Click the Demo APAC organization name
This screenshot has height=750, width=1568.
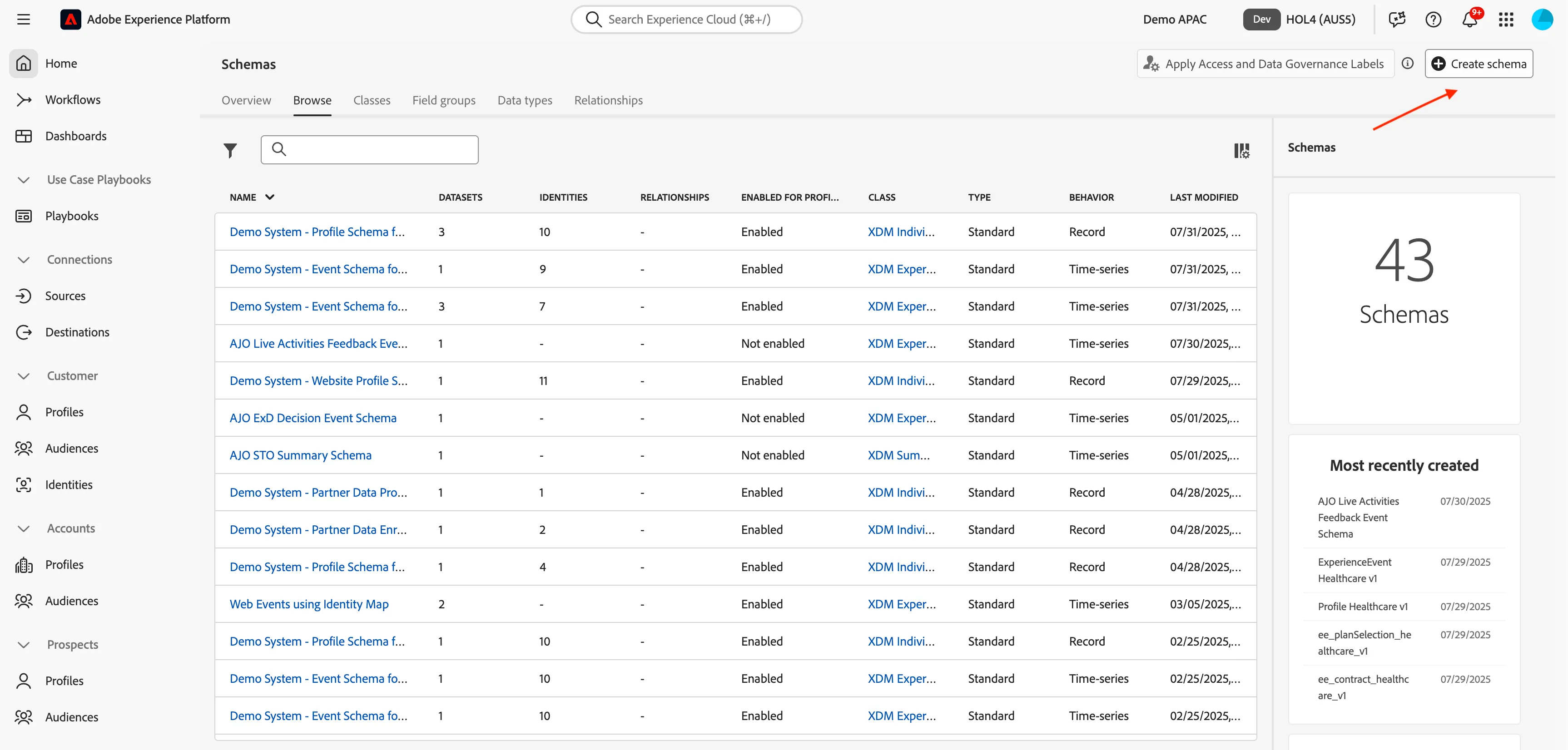click(x=1174, y=20)
